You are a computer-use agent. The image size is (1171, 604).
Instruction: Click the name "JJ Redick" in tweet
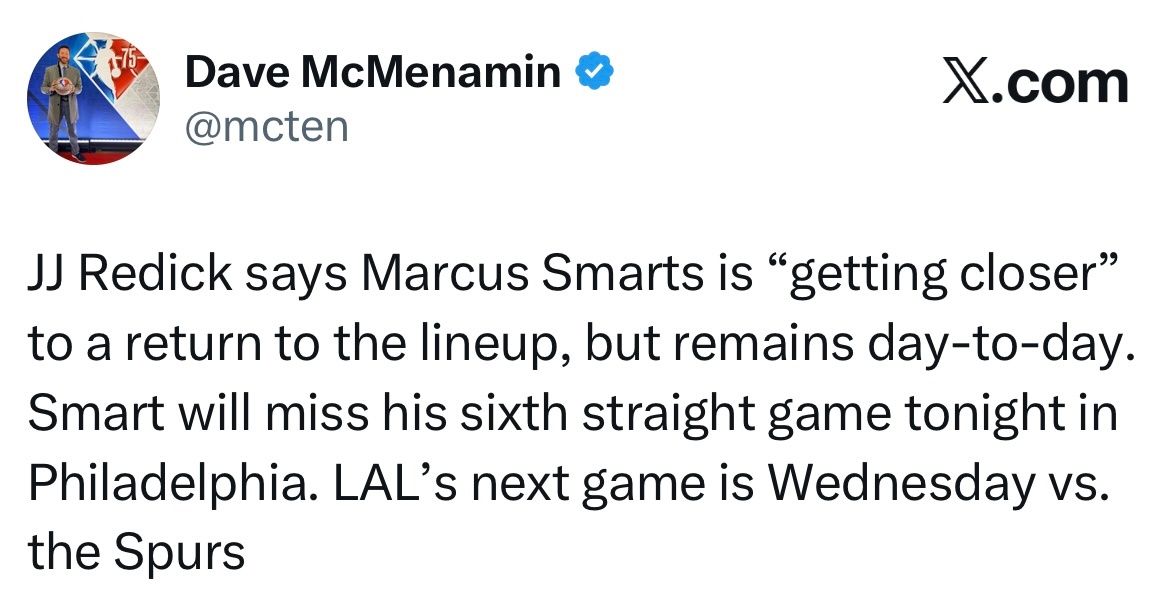tap(130, 274)
